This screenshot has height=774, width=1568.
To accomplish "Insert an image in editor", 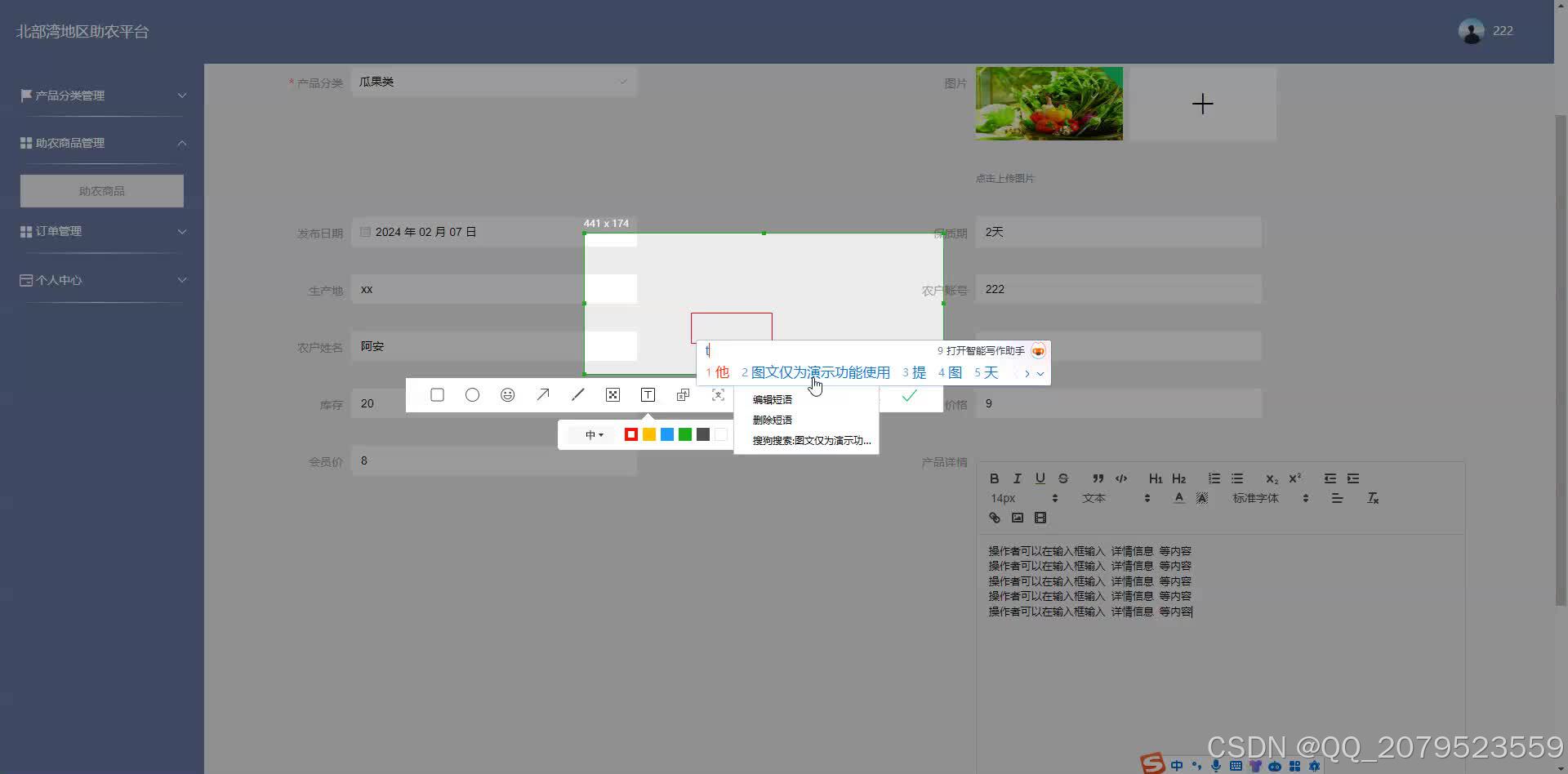I will (1017, 518).
